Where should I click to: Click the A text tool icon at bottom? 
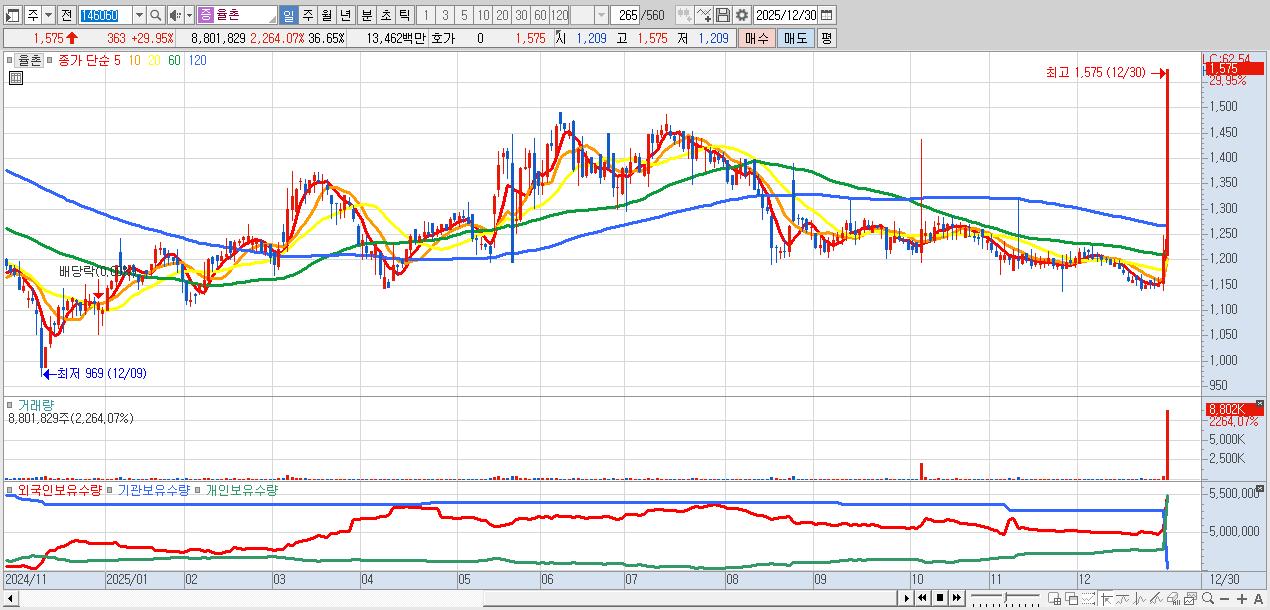point(1258,599)
